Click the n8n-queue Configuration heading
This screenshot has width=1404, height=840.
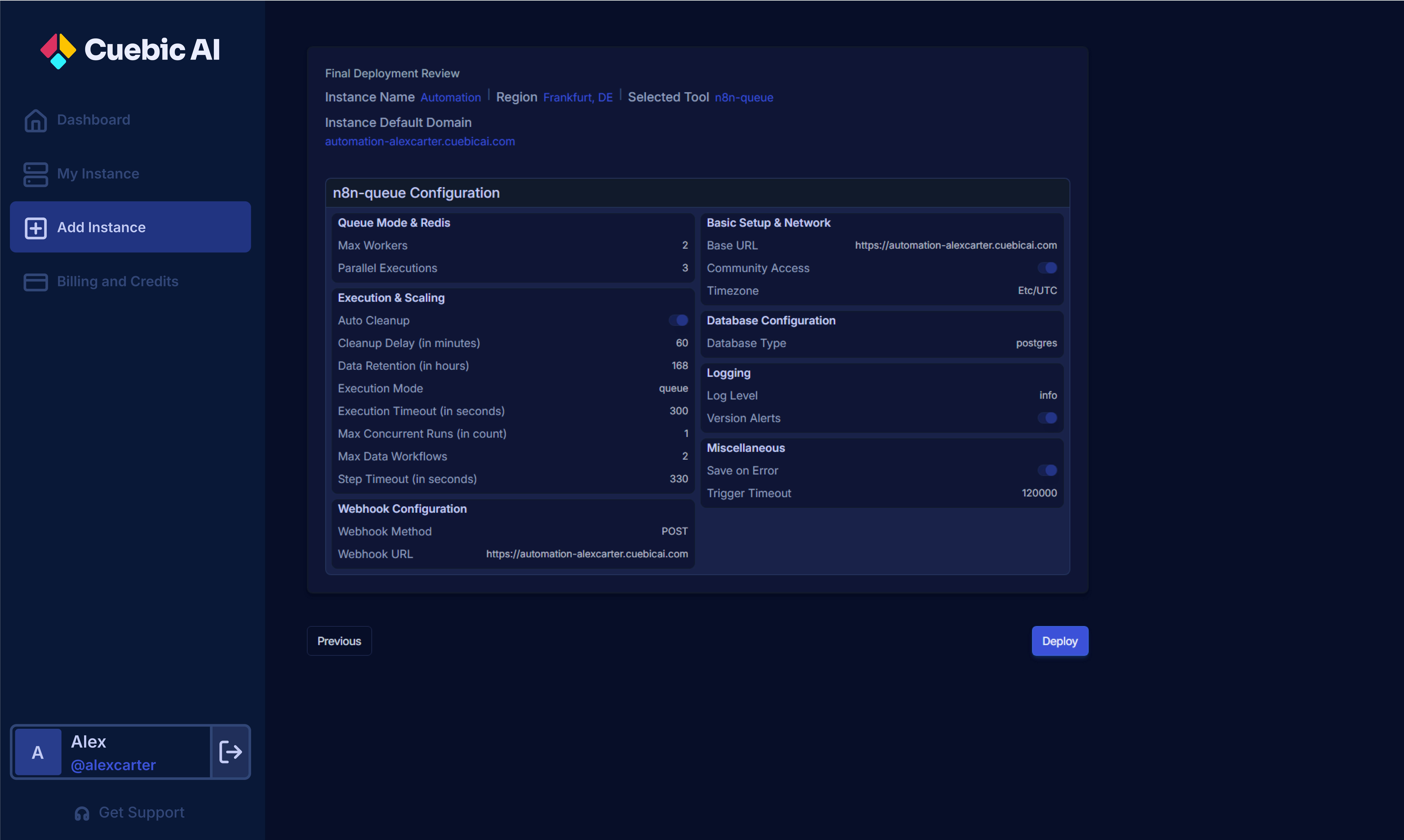[x=416, y=193]
